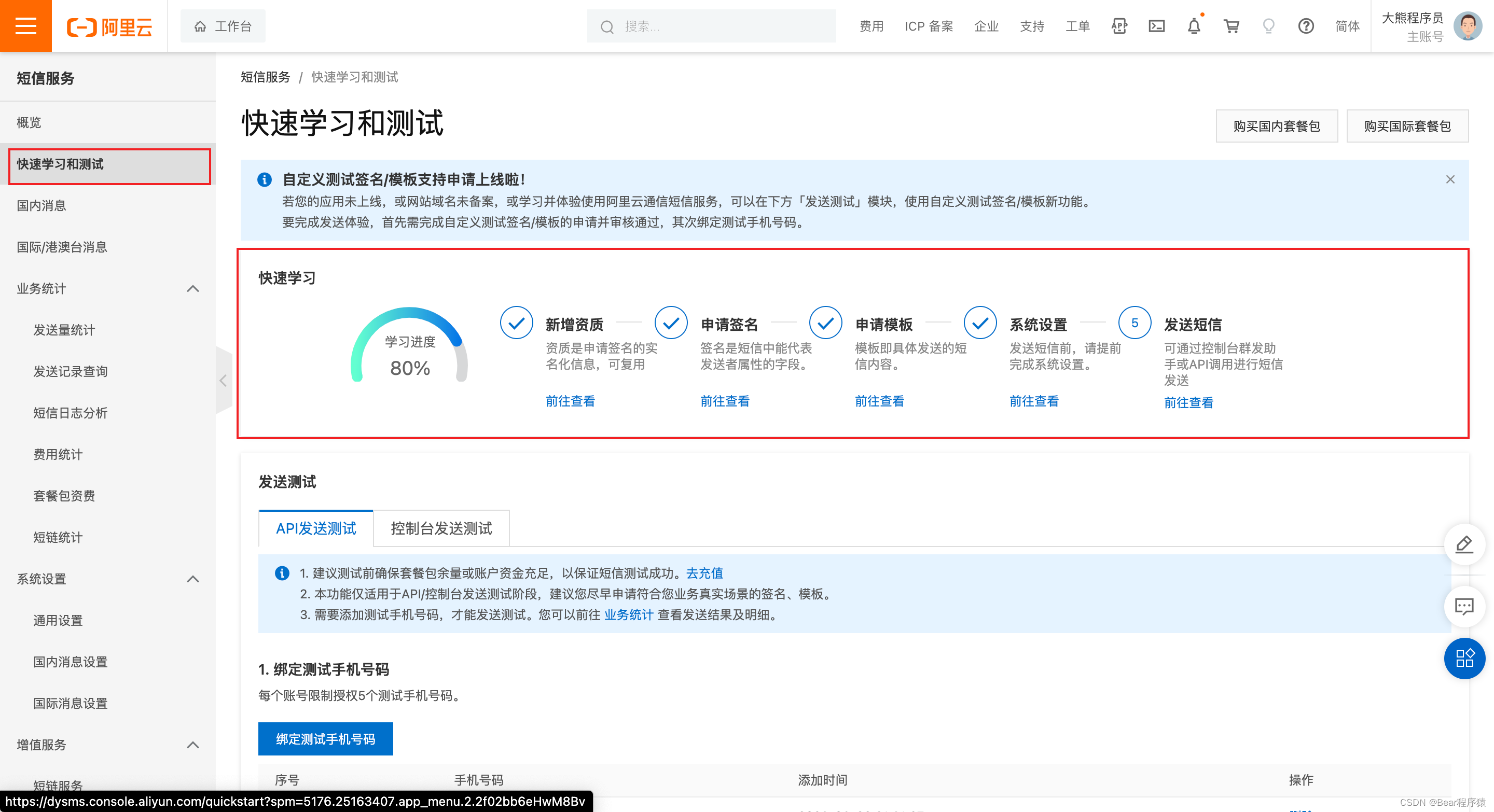Open the shopping cart in the header

click(1232, 26)
